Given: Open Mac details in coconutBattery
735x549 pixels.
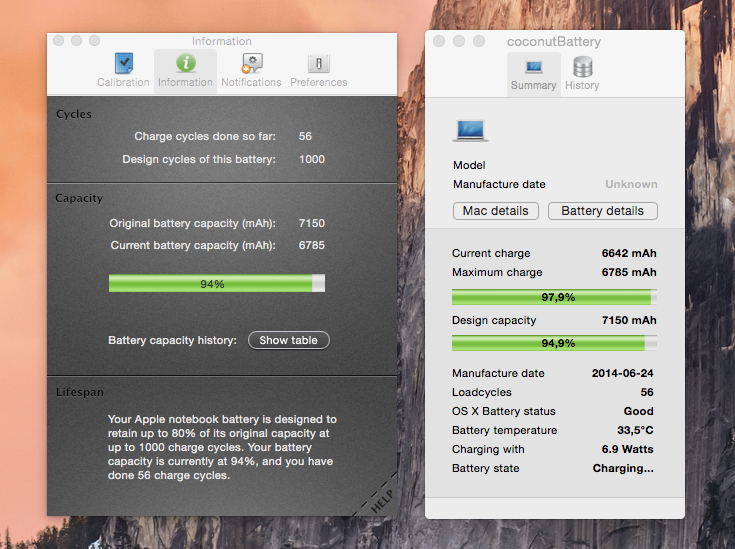Looking at the screenshot, I should (x=496, y=211).
